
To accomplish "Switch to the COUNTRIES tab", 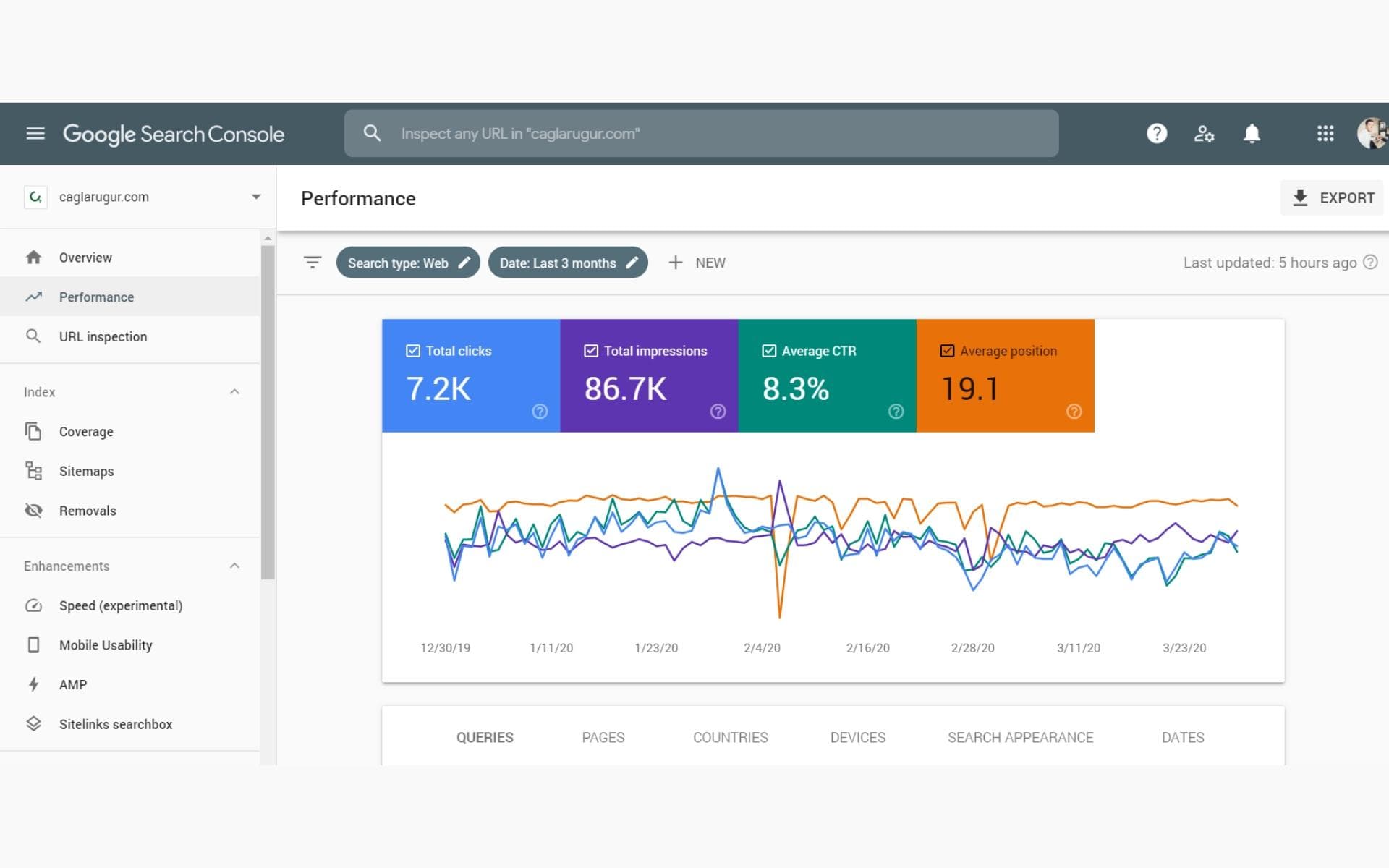I will click(x=731, y=737).
